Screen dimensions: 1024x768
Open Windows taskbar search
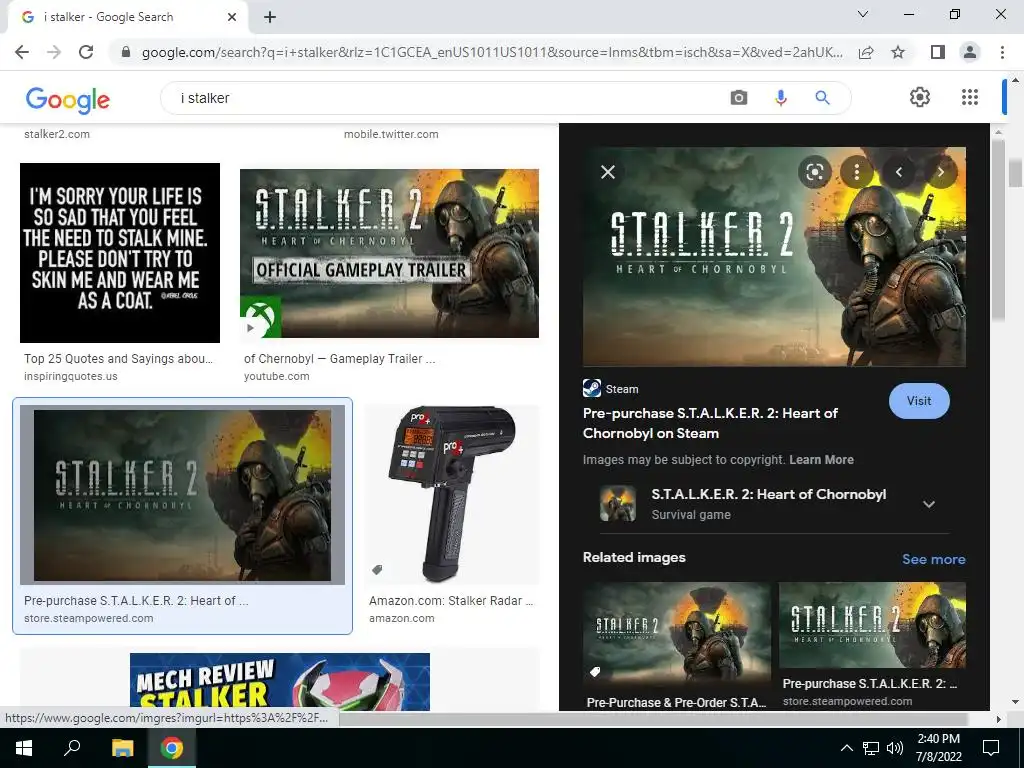72,748
